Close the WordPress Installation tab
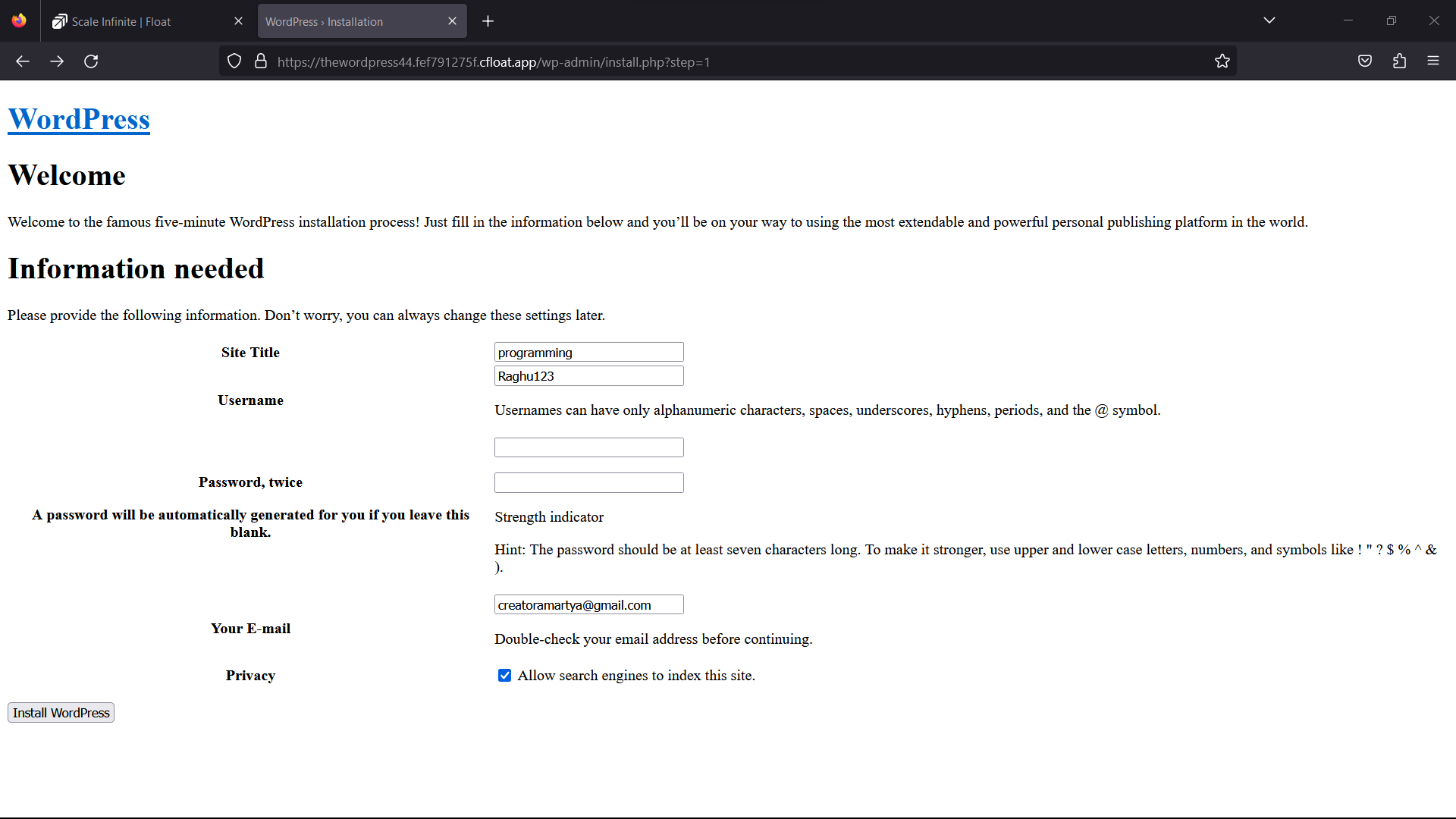1456x819 pixels. coord(452,21)
